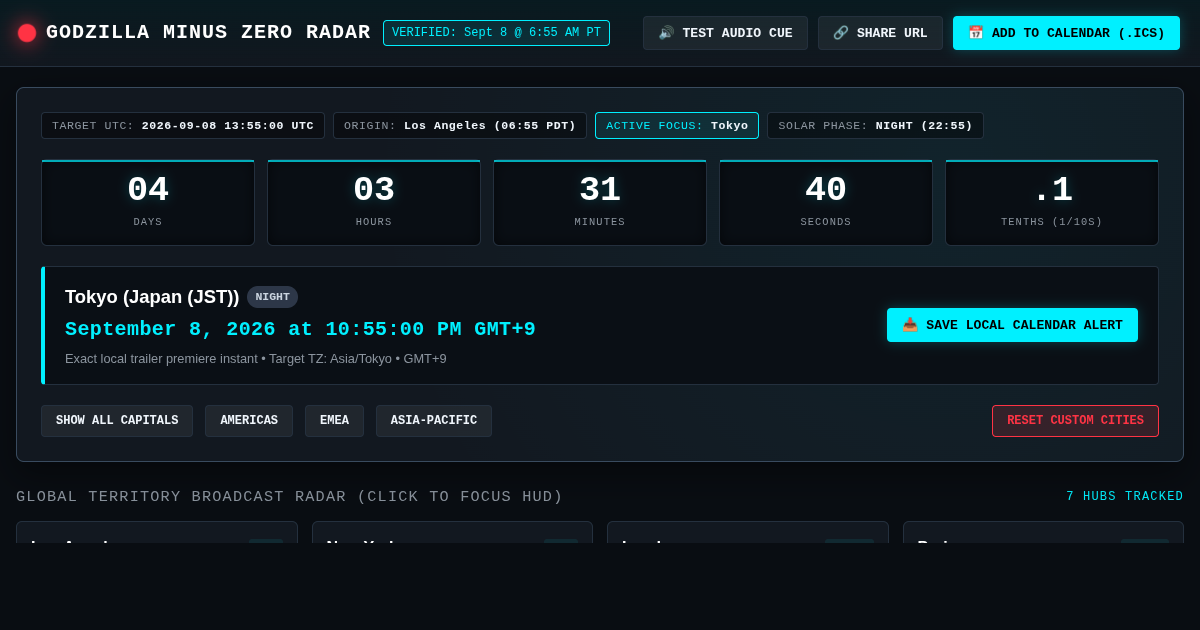Share the page URL
Screen dimensions: 1200x630
[880, 33]
